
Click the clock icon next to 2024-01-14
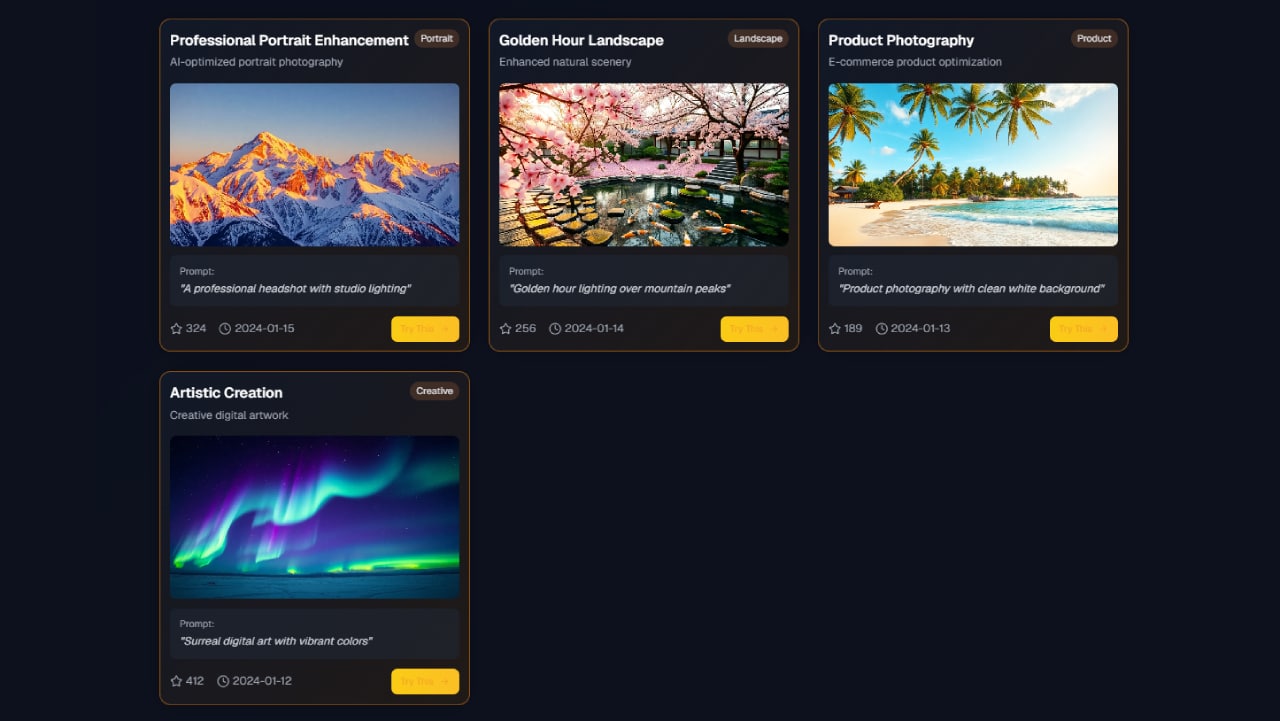click(x=555, y=328)
